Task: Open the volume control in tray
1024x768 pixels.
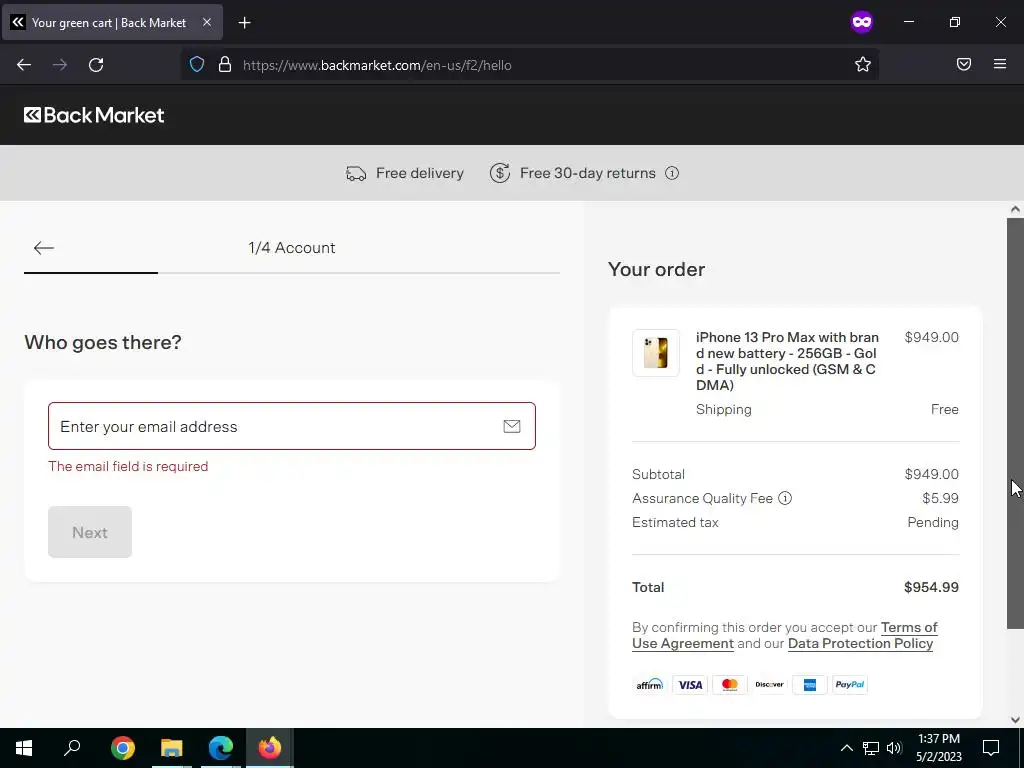Action: (x=894, y=748)
